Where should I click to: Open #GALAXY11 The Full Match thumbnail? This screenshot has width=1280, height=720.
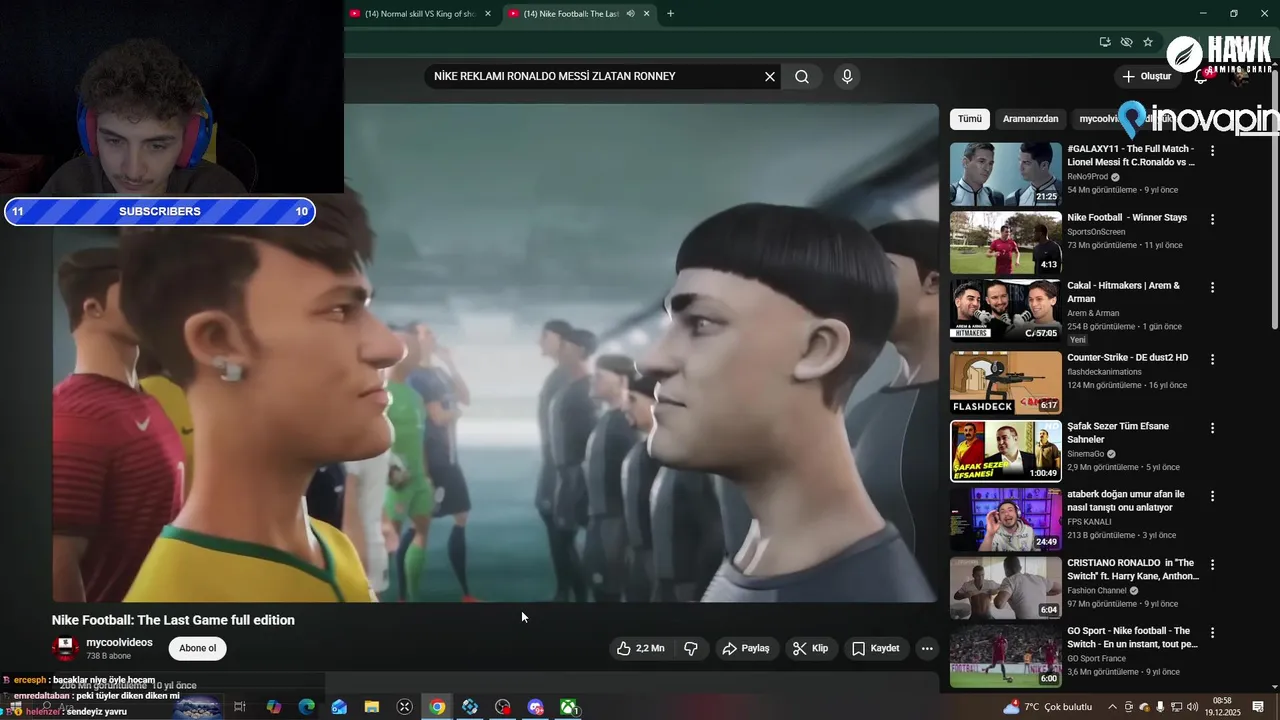coord(1005,174)
